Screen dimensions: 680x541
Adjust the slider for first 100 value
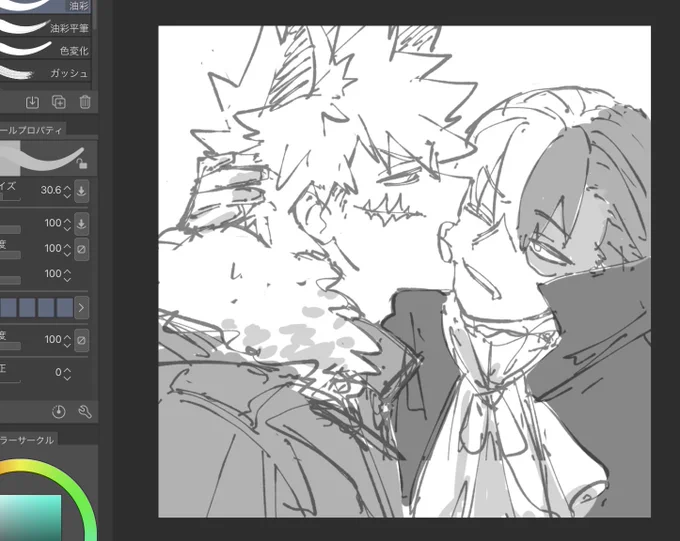[10, 229]
